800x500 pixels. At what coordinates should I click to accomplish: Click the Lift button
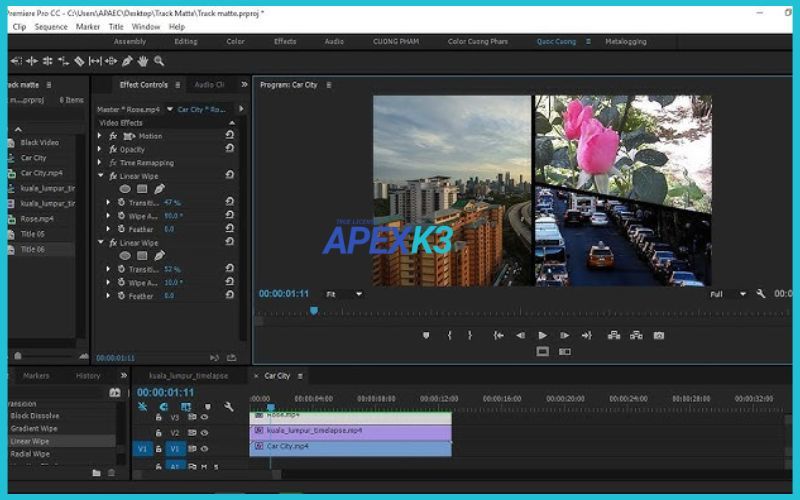[x=614, y=335]
